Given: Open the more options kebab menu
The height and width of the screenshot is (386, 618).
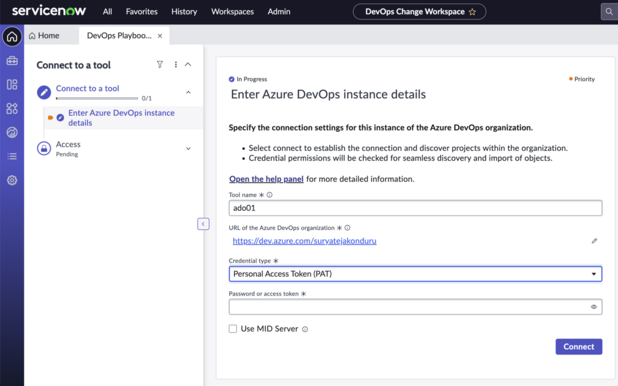Looking at the screenshot, I should point(175,64).
